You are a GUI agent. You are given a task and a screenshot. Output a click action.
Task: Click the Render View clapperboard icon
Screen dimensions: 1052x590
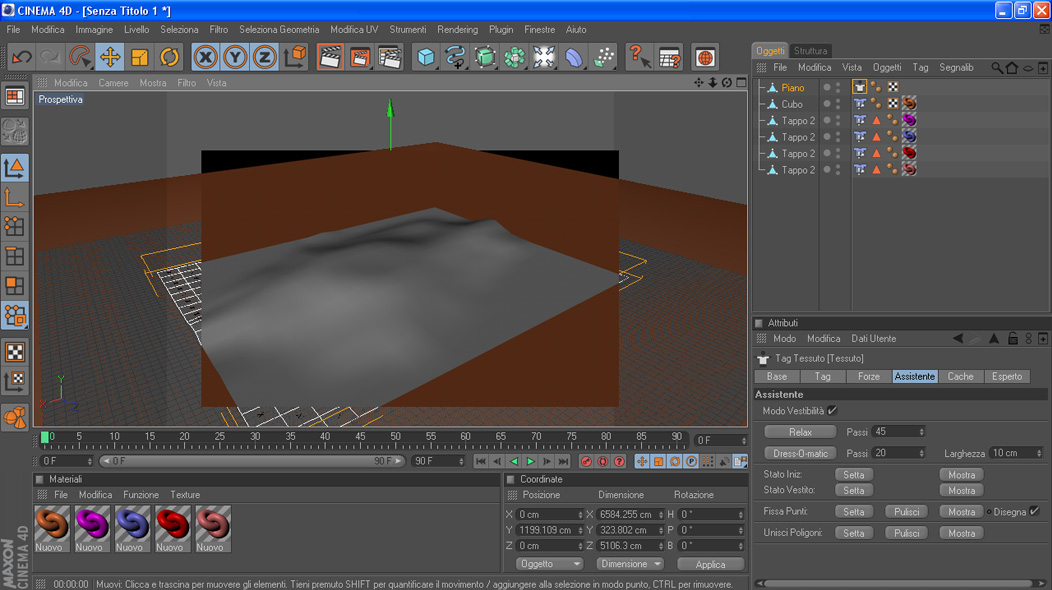click(330, 57)
